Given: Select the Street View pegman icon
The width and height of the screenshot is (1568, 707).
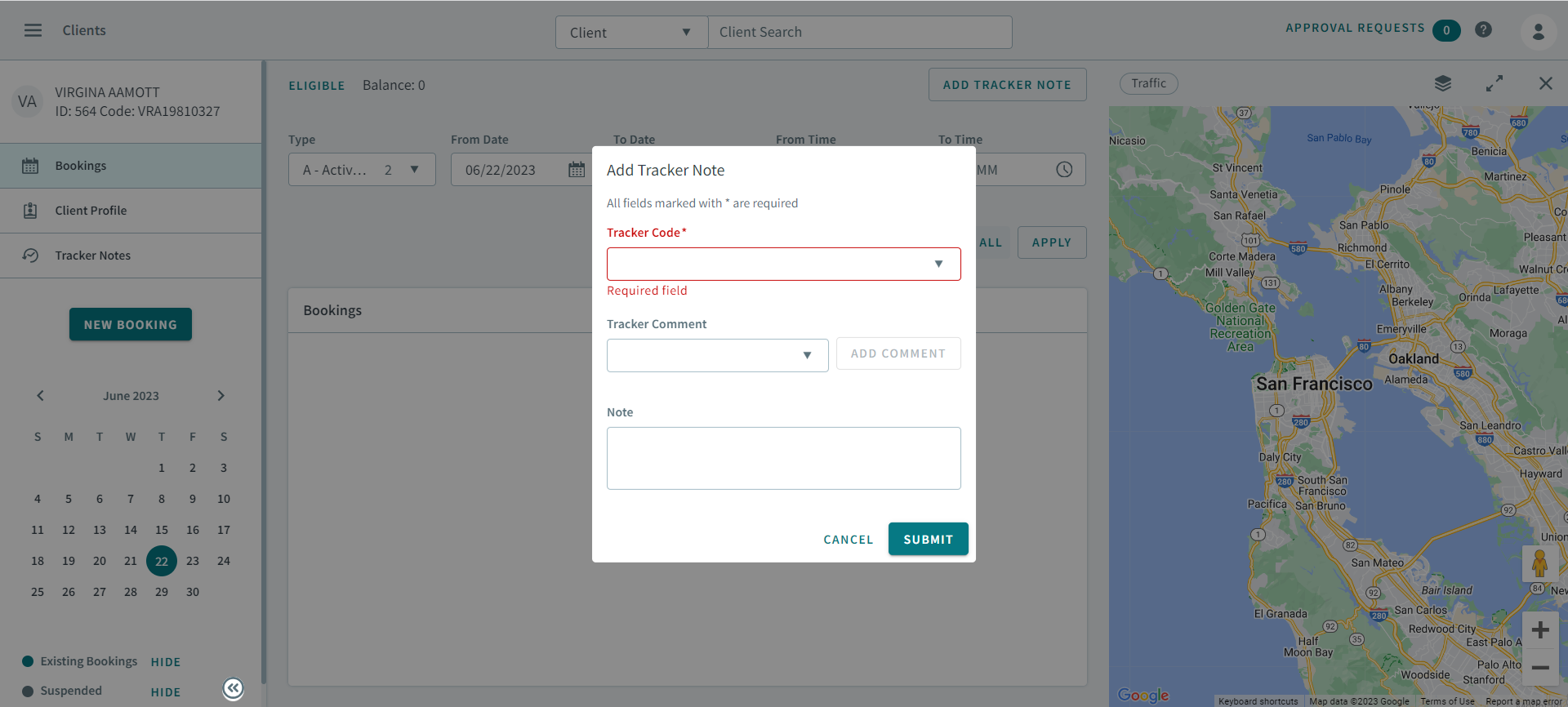Looking at the screenshot, I should (1540, 563).
